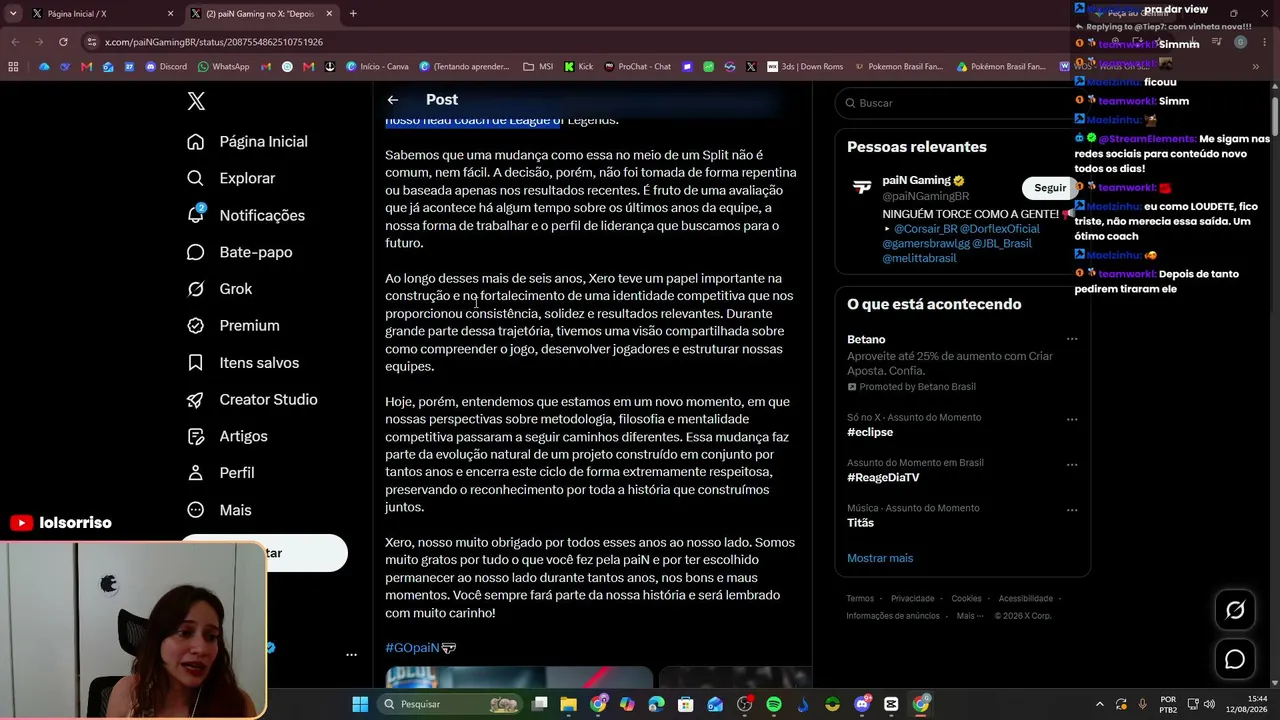Open Notificações with the bell icon
The height and width of the screenshot is (720, 1280).
click(246, 215)
